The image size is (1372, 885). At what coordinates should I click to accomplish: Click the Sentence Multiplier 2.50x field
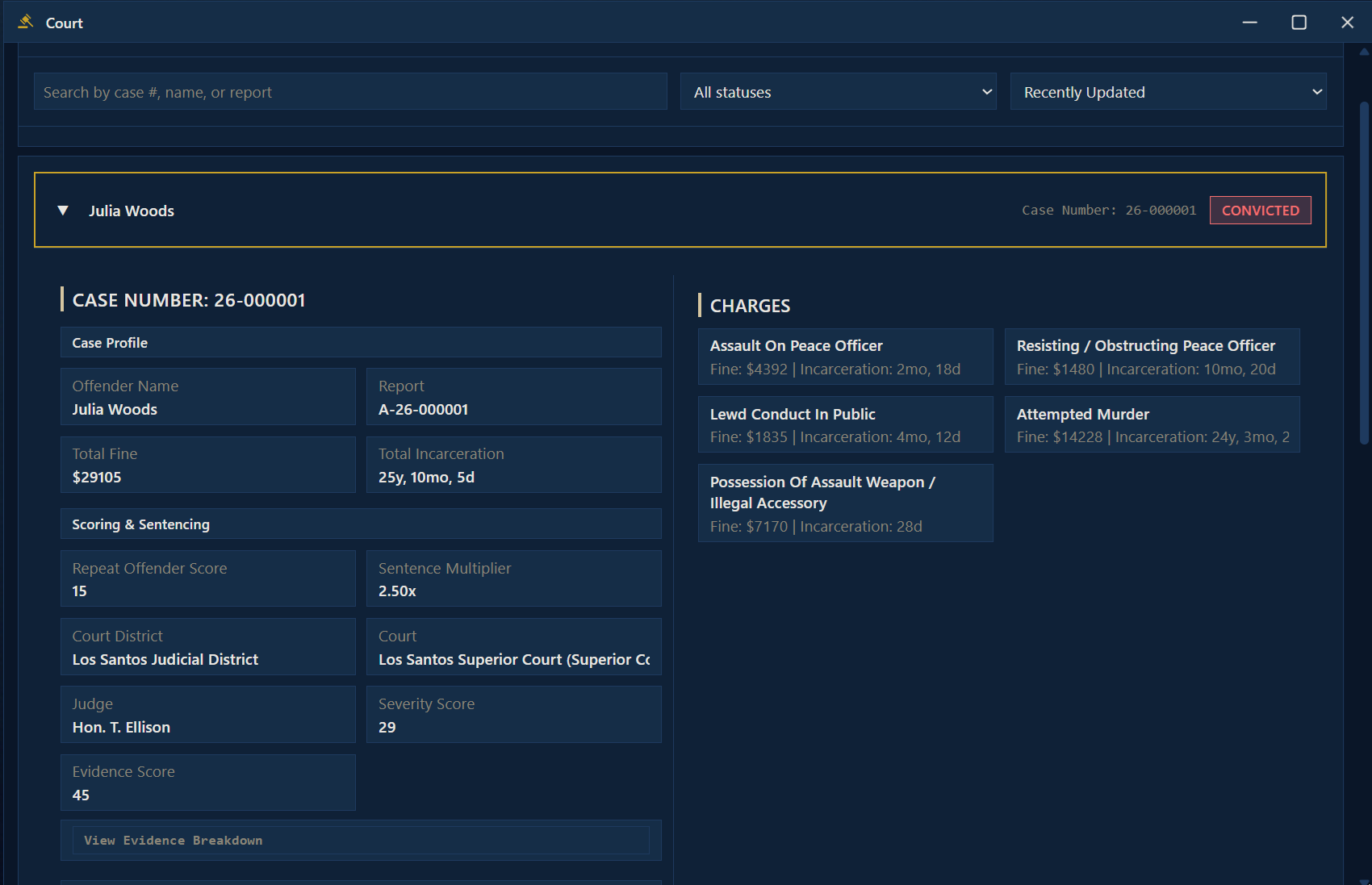pyautogui.click(x=513, y=578)
